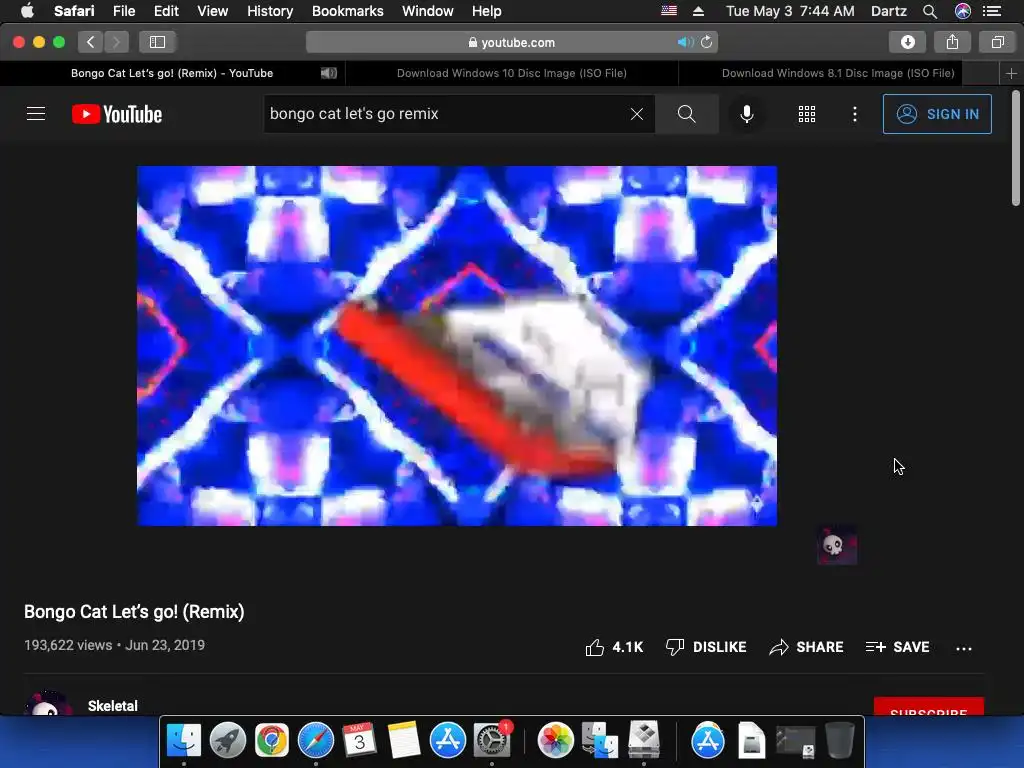
Task: Open Launchpad from the Dock
Action: click(227, 740)
